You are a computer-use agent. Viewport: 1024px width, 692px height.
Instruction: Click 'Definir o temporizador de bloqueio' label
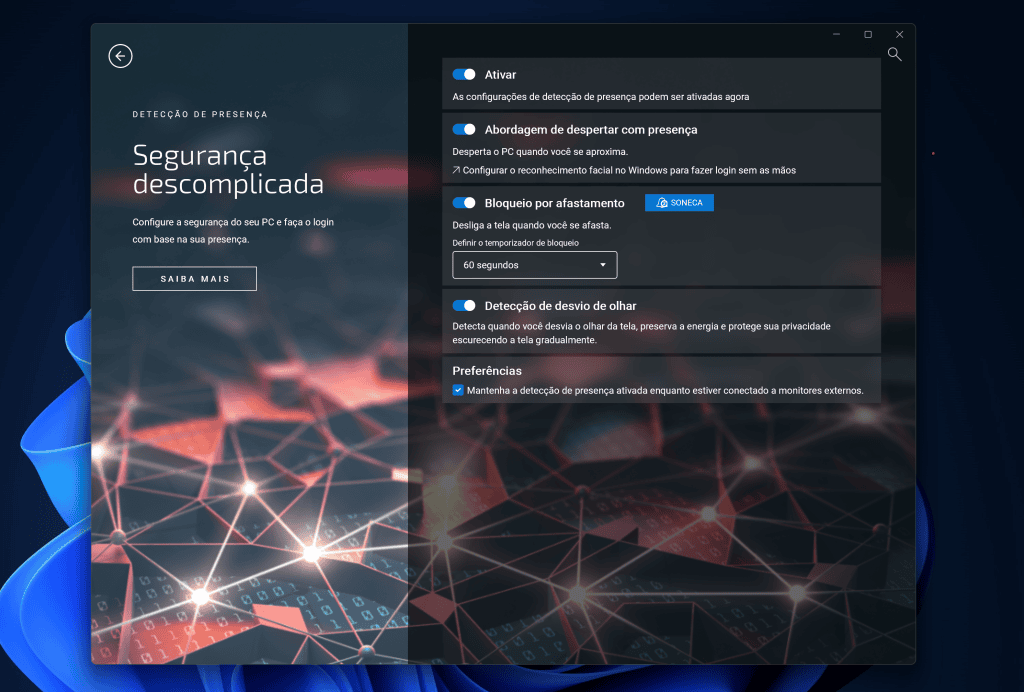pos(516,243)
